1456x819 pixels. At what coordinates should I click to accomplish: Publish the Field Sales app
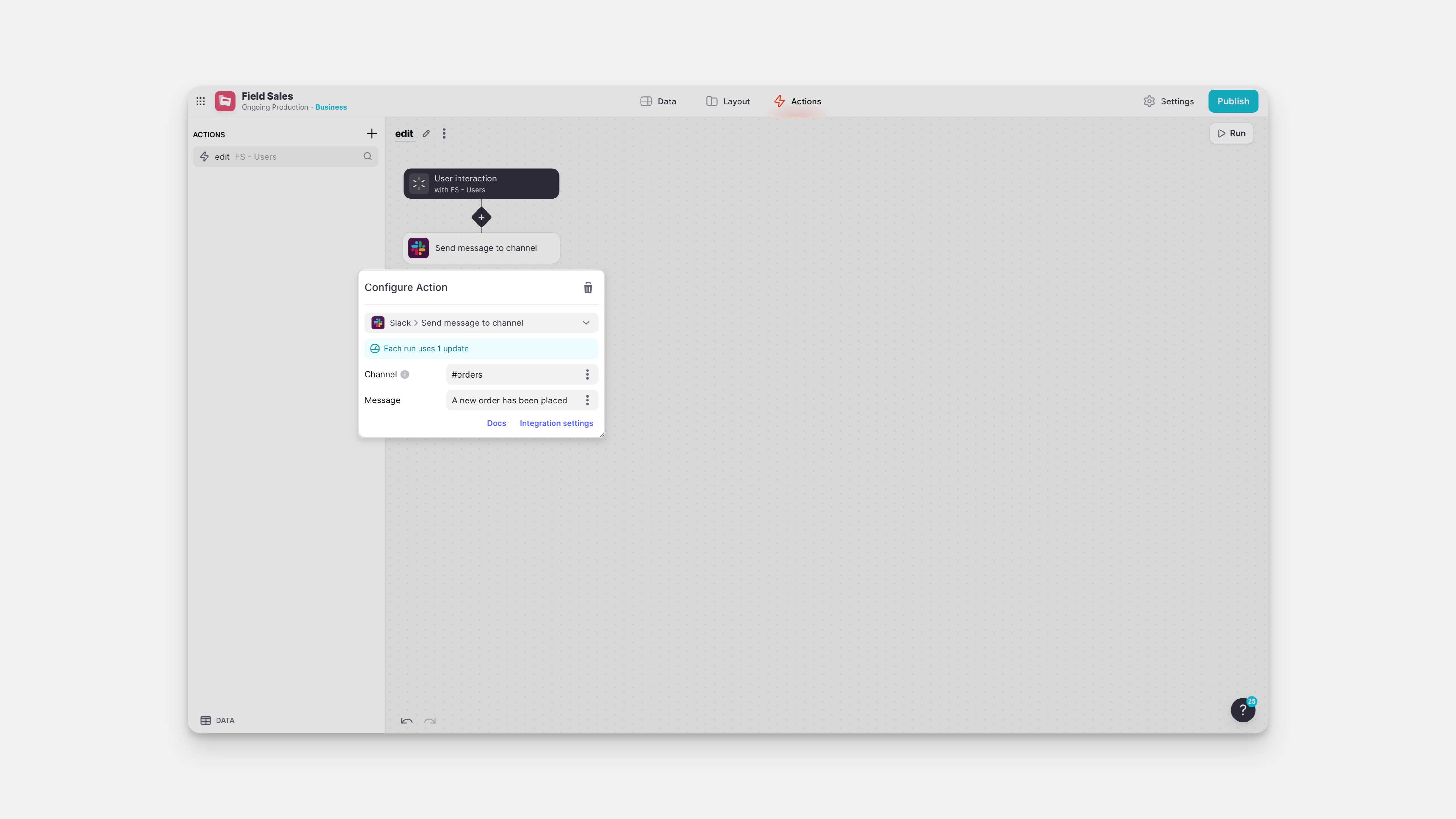pyautogui.click(x=1233, y=101)
